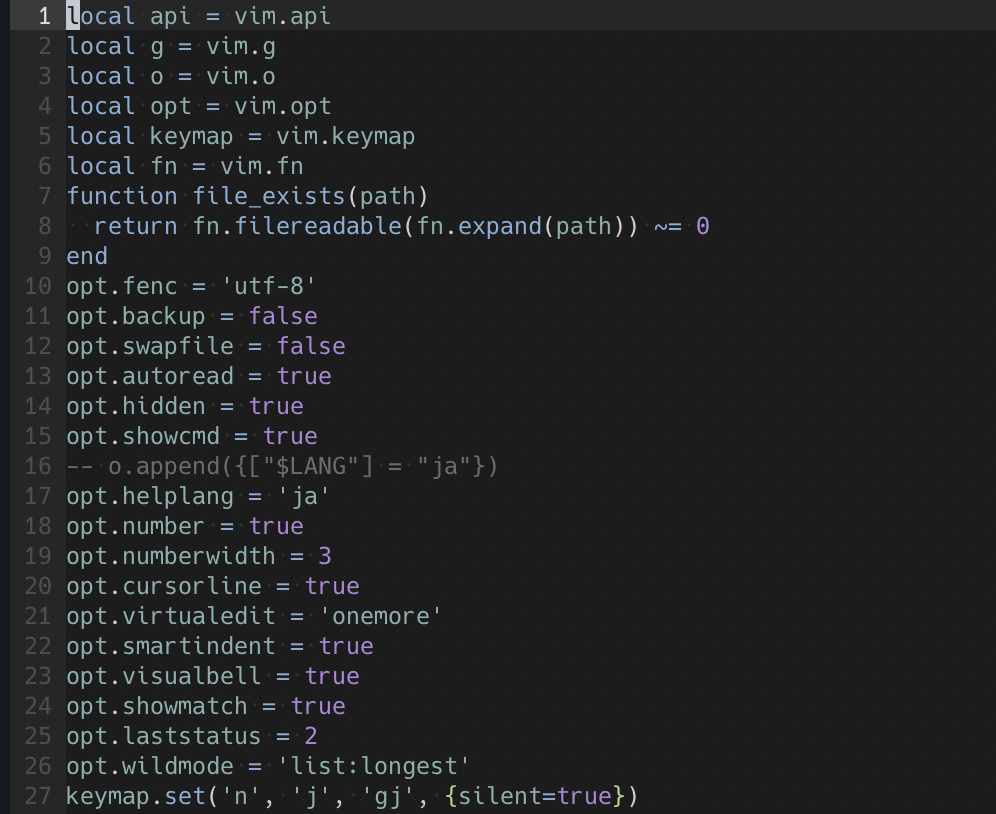Click the 'false' value on line 11
Screen dimensions: 996x814
pos(283,316)
